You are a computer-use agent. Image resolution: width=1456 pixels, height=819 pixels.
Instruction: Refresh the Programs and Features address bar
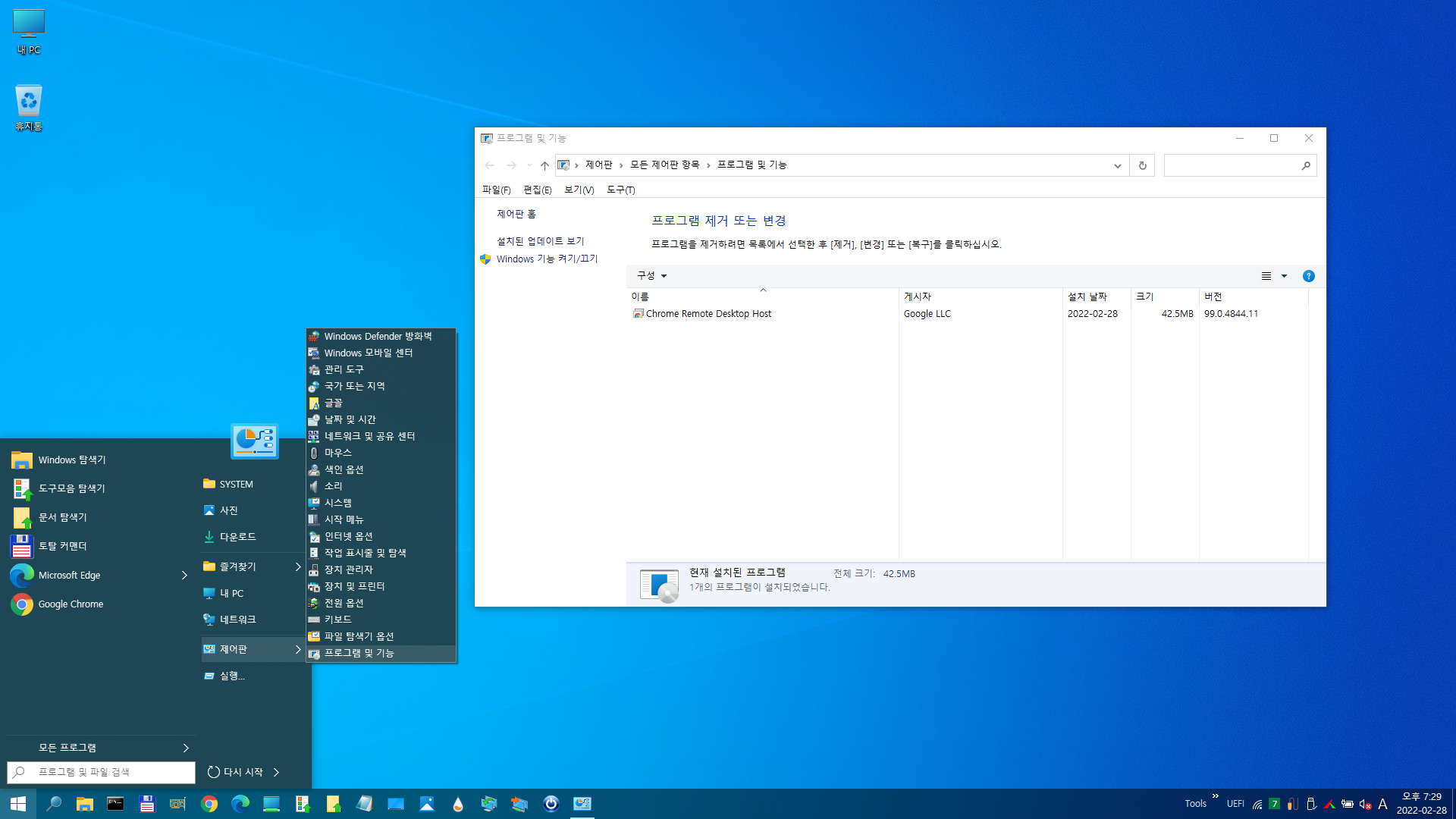[1142, 165]
